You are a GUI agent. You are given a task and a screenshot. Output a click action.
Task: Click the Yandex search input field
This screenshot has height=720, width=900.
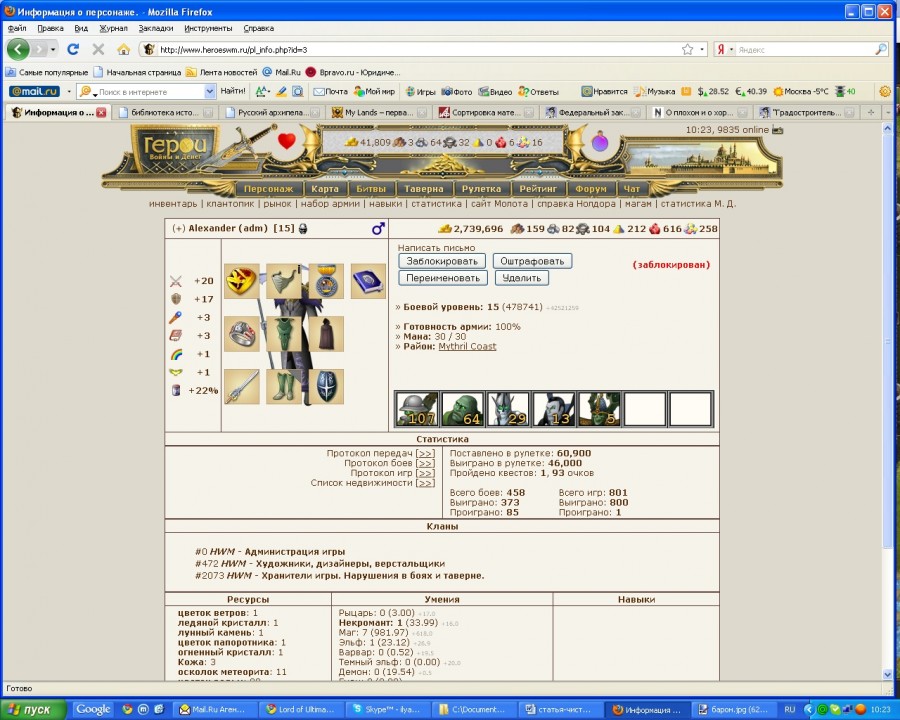[805, 50]
